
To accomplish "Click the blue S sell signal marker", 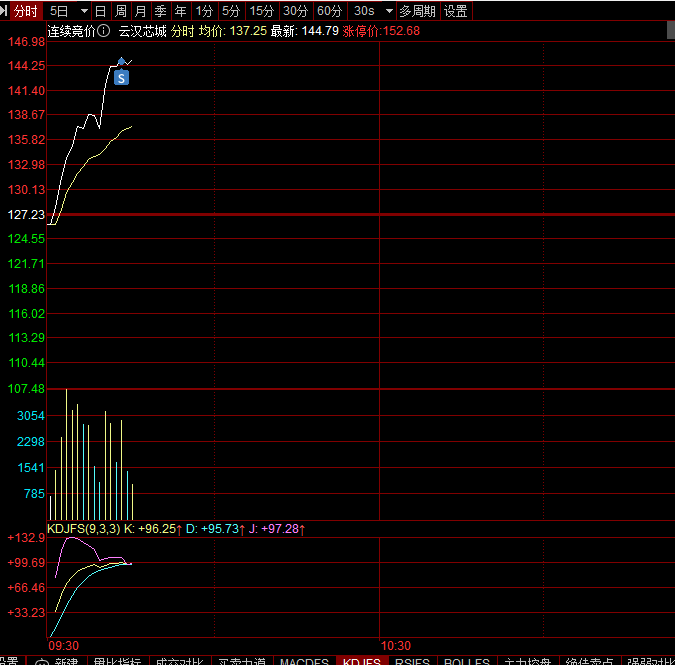I will pos(121,78).
